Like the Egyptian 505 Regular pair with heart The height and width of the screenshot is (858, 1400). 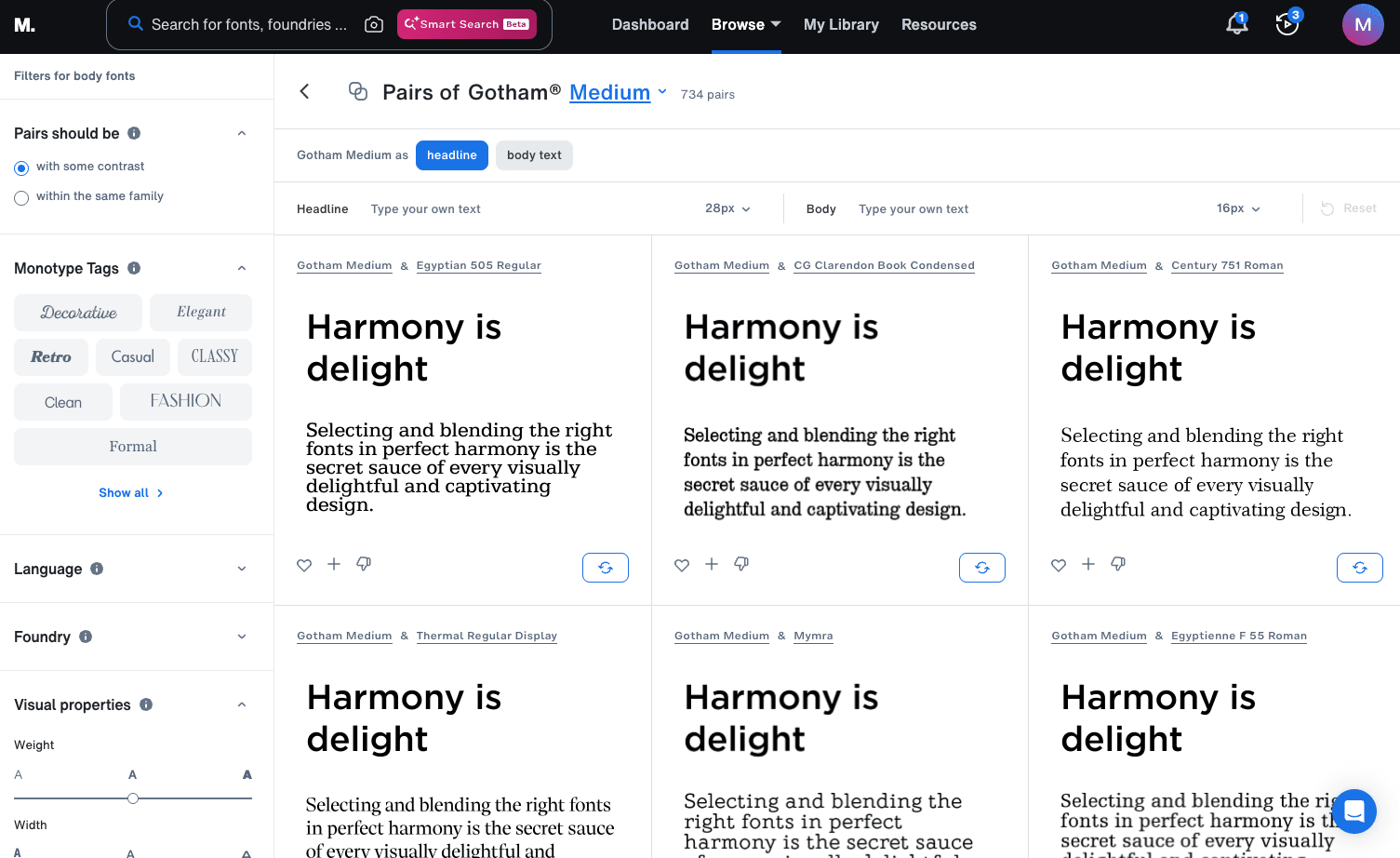pyautogui.click(x=304, y=565)
